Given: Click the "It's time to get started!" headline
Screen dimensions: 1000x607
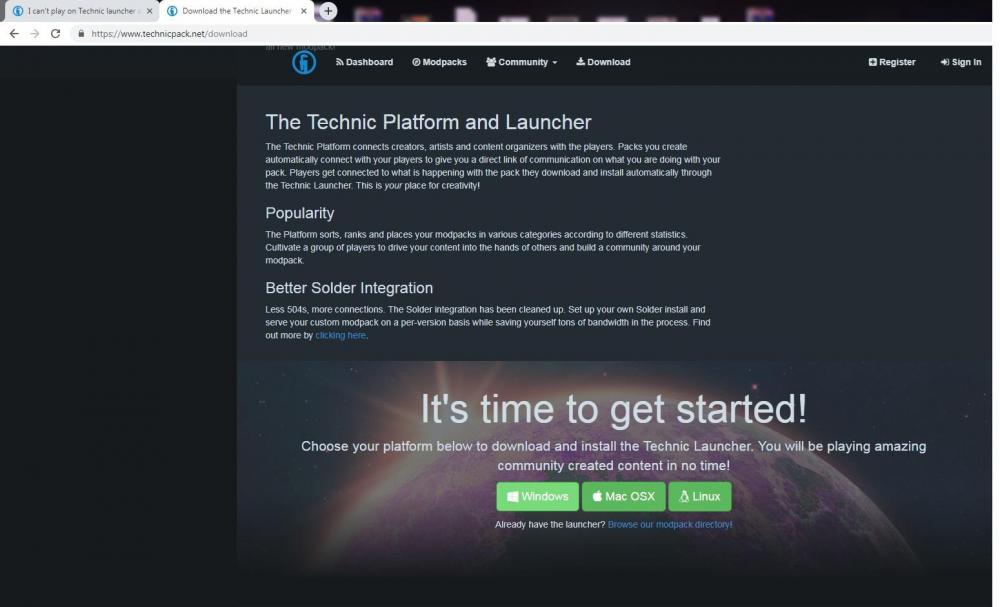Looking at the screenshot, I should click(x=614, y=409).
